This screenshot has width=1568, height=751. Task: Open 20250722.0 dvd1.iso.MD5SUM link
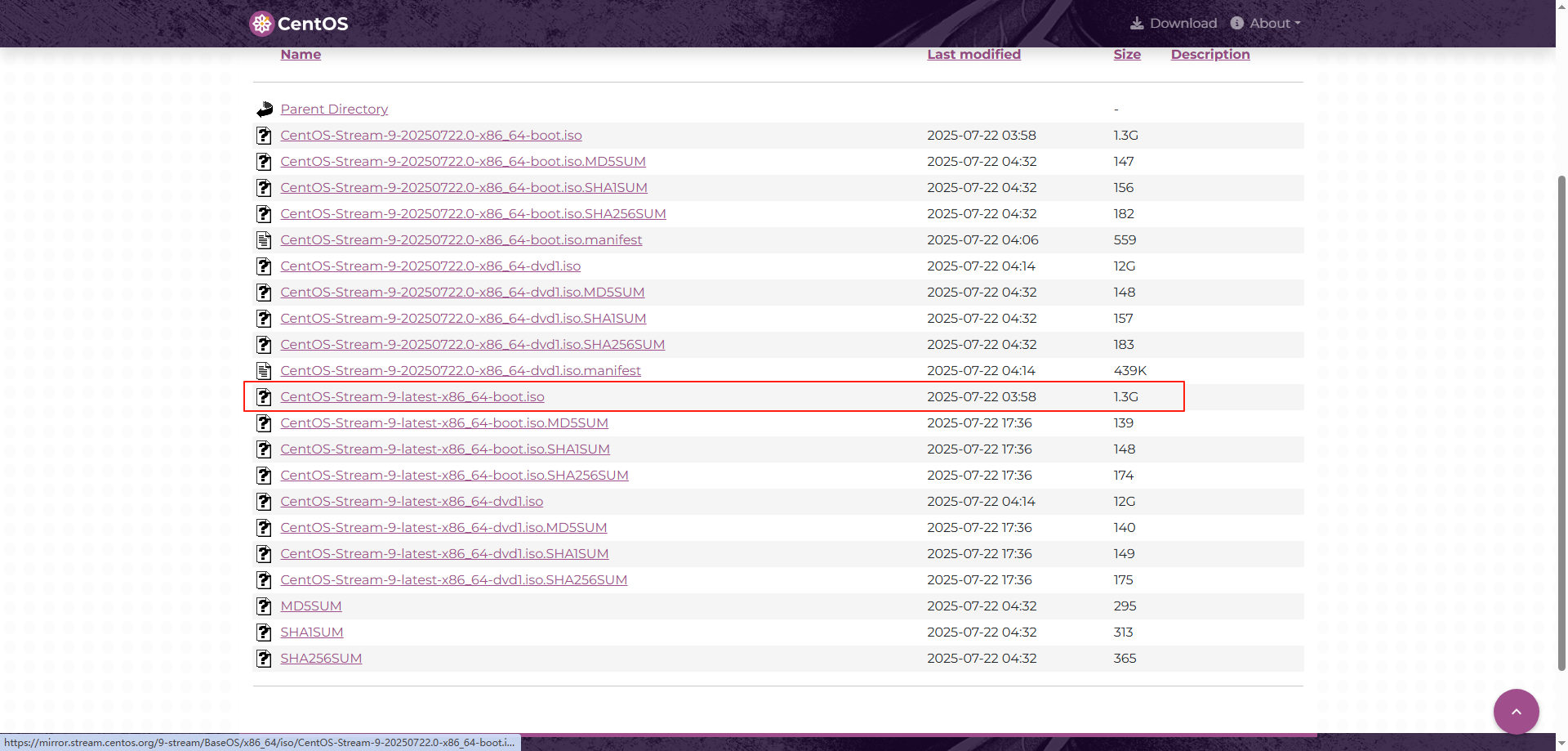[x=462, y=292]
